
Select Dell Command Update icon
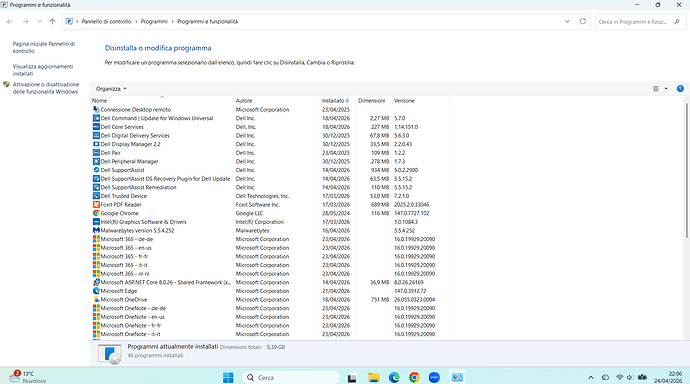pyautogui.click(x=96, y=118)
